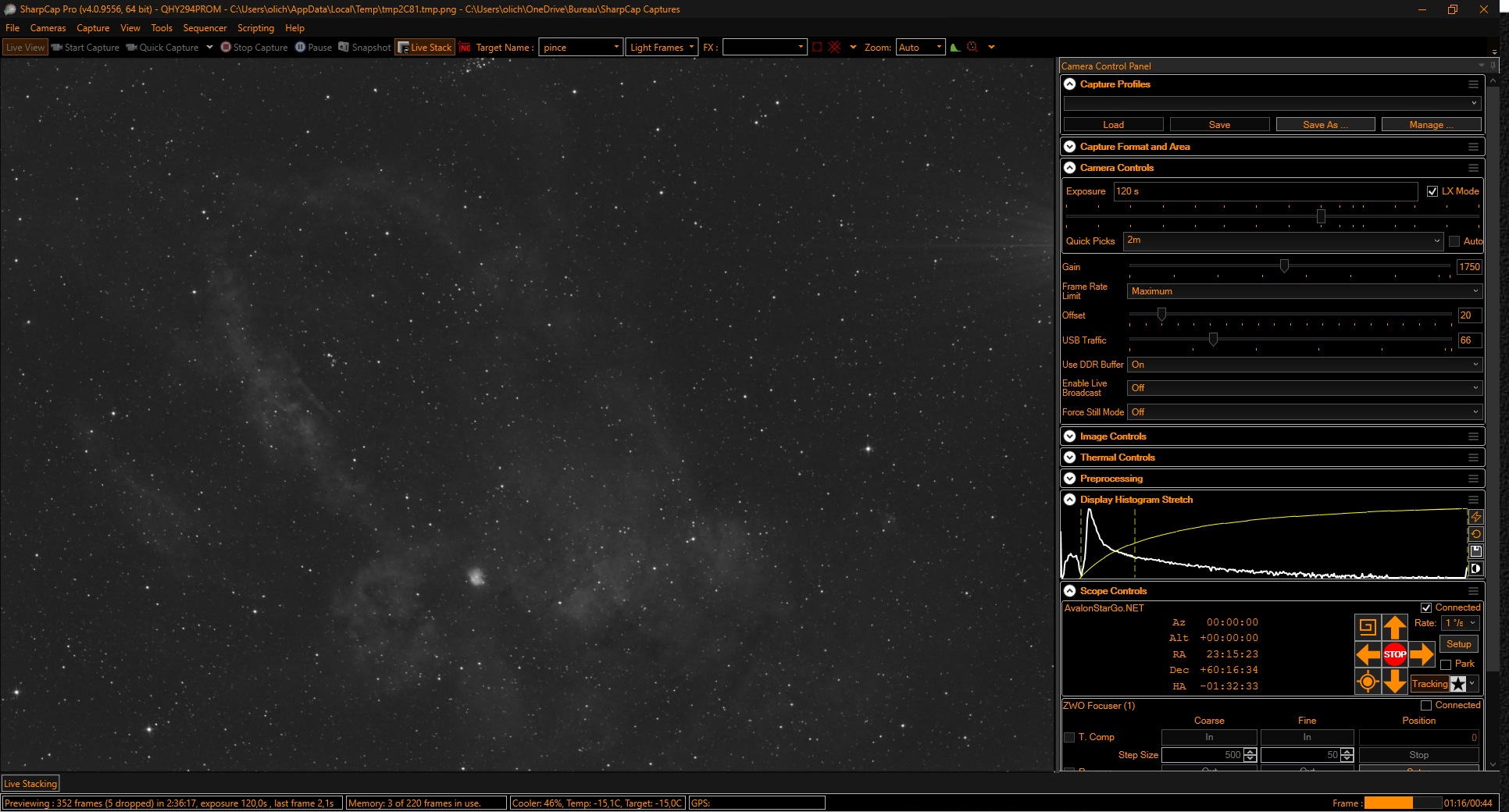Click the red NC icon beside Target Name

tap(465, 48)
